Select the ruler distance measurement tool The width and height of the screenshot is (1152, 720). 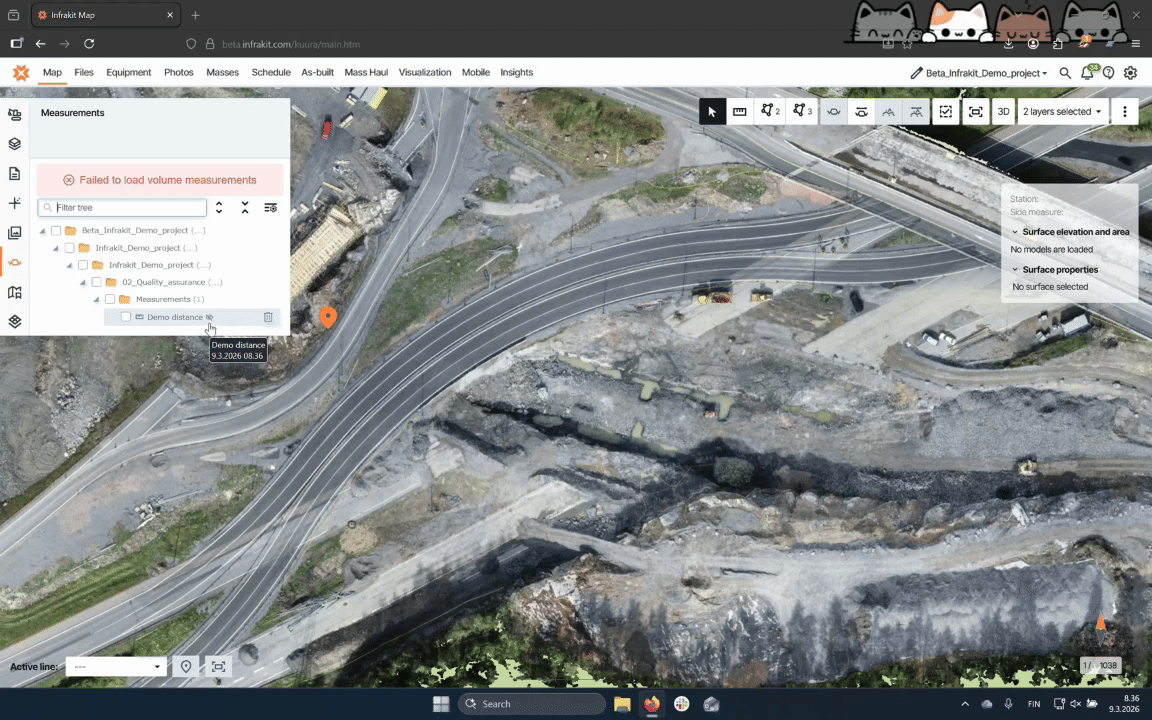coord(740,112)
